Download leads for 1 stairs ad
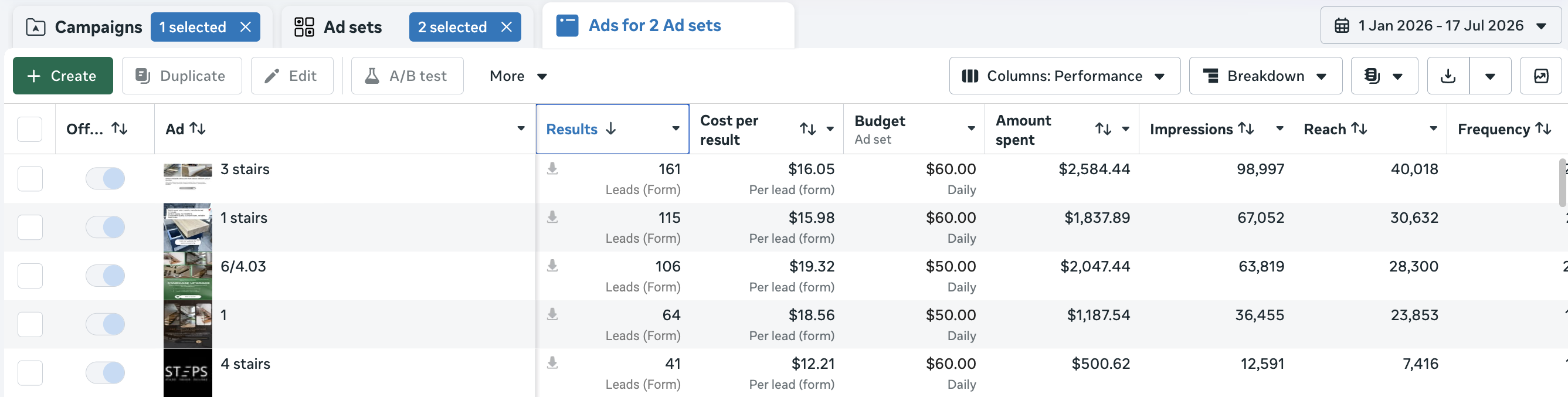1568x397 pixels. point(552,218)
